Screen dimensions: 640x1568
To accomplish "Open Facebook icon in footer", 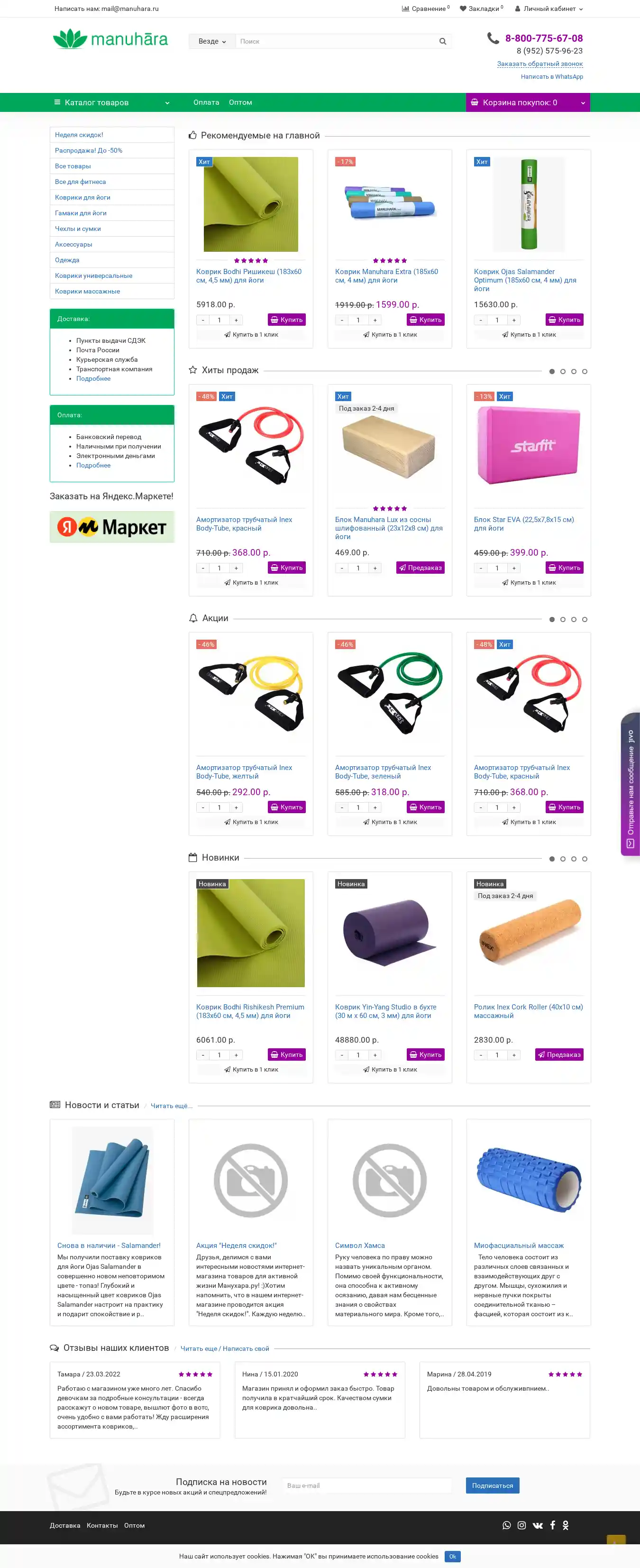I will pyautogui.click(x=552, y=1525).
